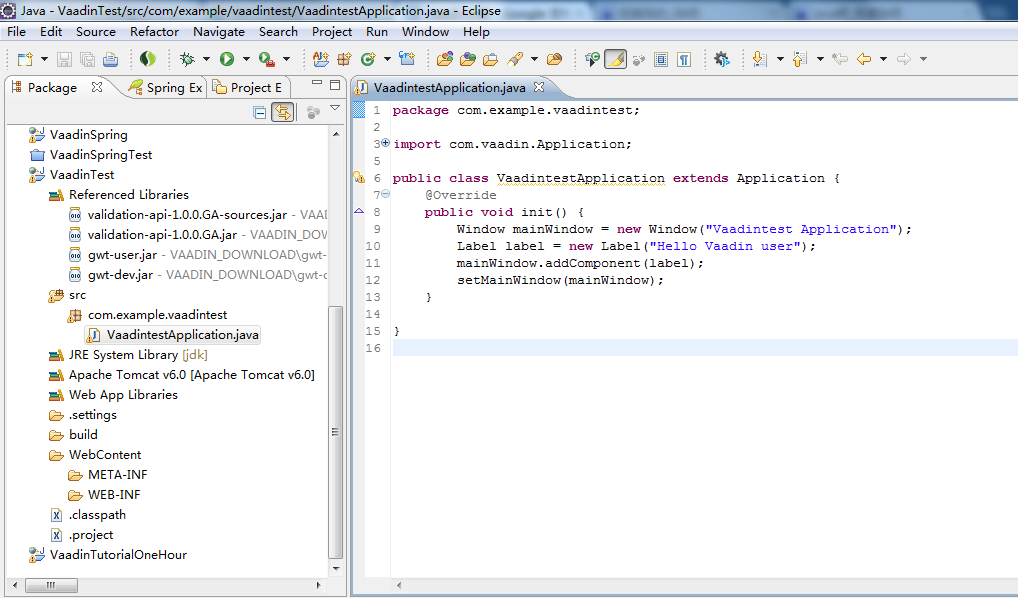Screen dimensions: 1018x598
Task: Toggle Link with Editor in Package Explorer
Action: pos(282,112)
